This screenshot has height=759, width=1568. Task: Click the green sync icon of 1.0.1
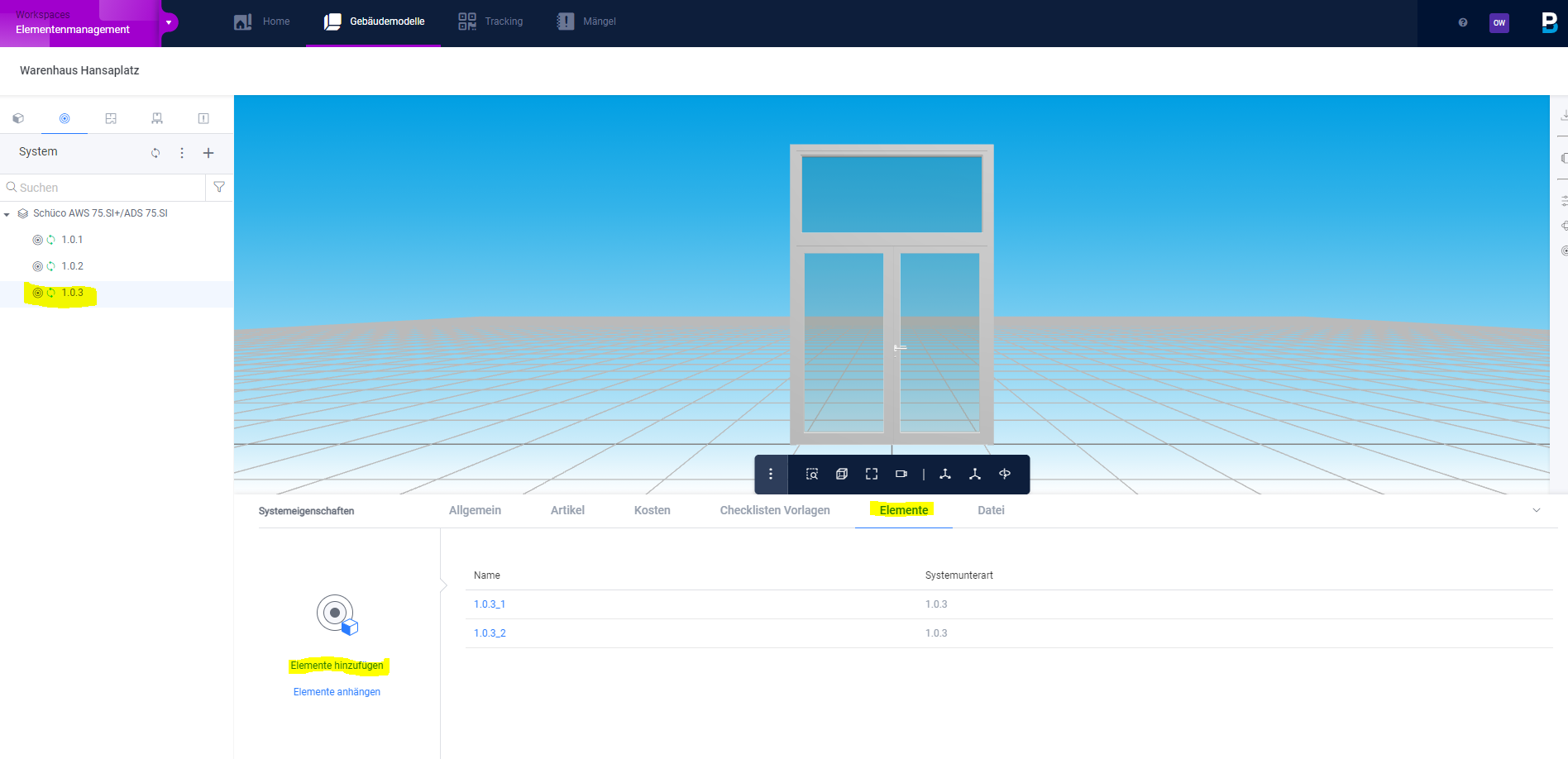(51, 240)
